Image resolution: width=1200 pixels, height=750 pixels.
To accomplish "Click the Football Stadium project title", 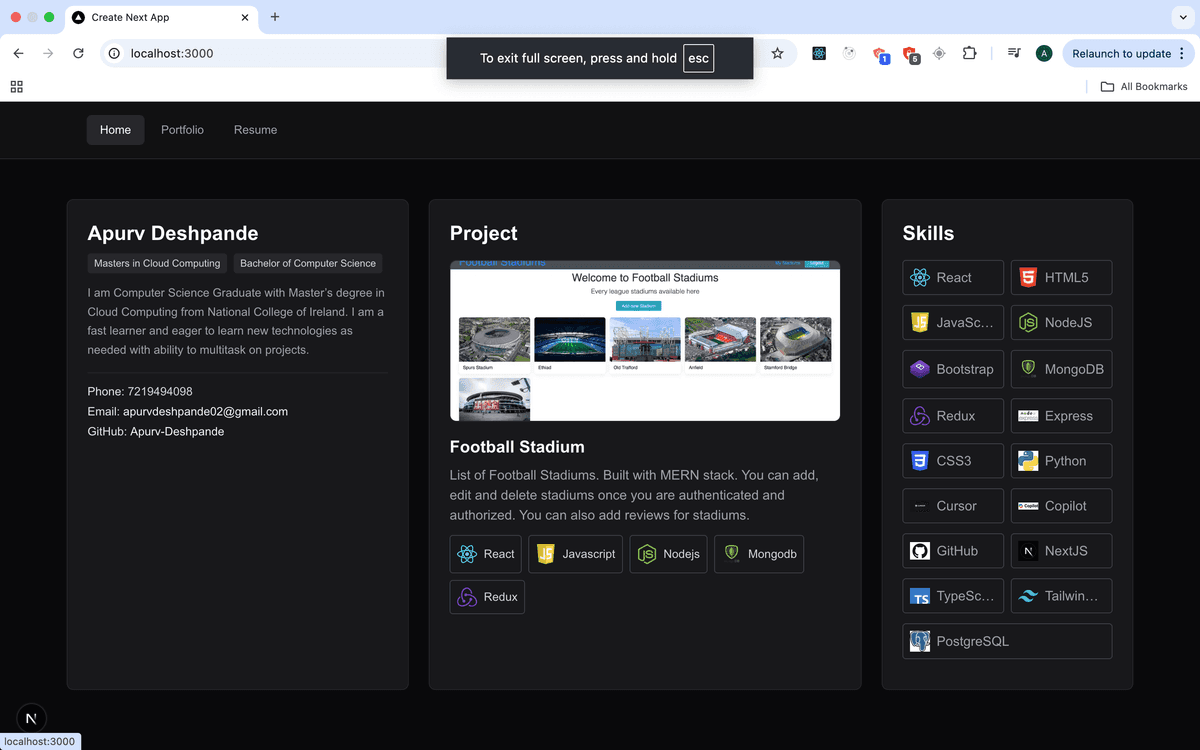I will coord(517,447).
